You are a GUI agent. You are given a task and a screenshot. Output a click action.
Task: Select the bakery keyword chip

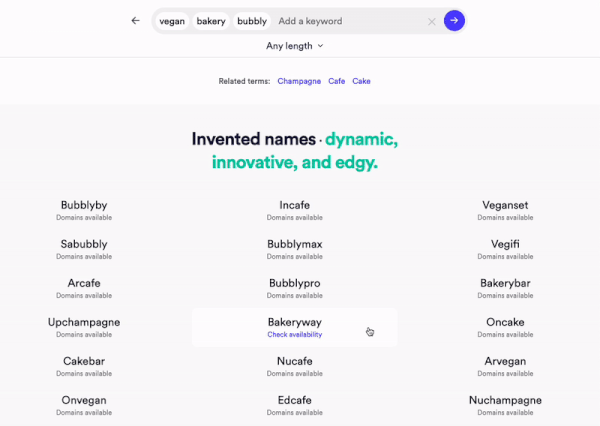[211, 21]
